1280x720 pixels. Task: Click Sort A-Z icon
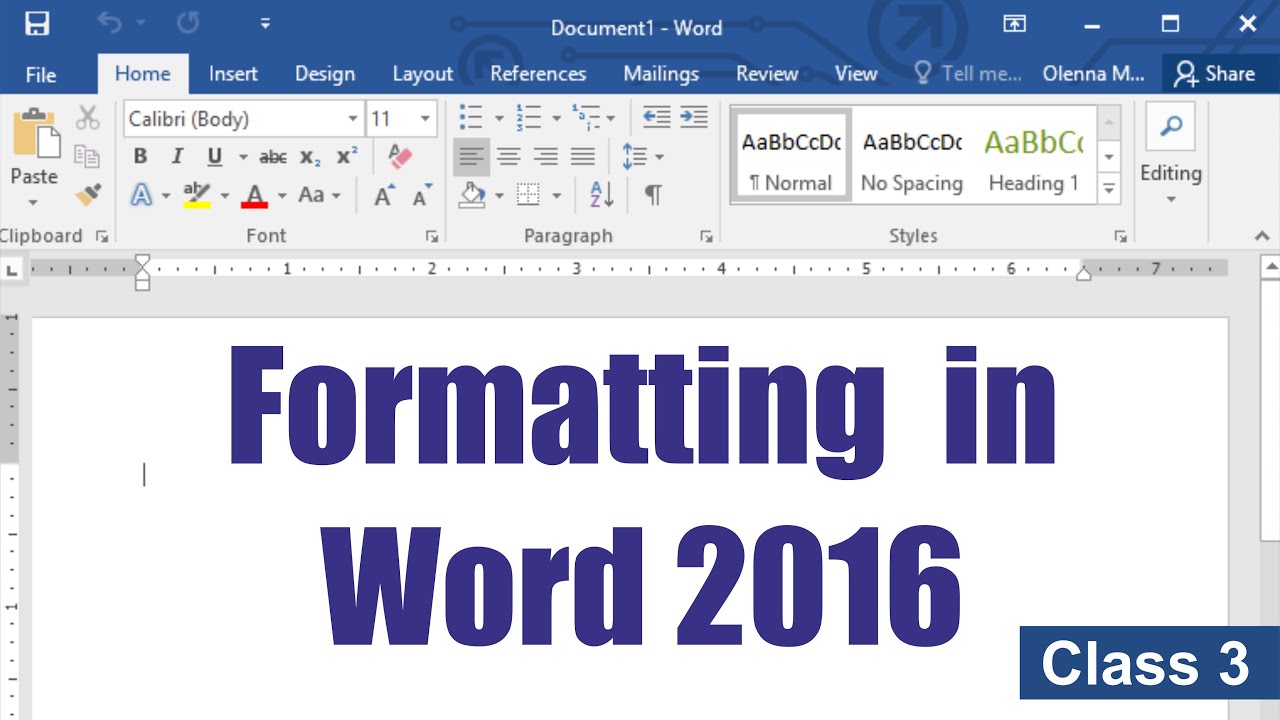[x=602, y=194]
